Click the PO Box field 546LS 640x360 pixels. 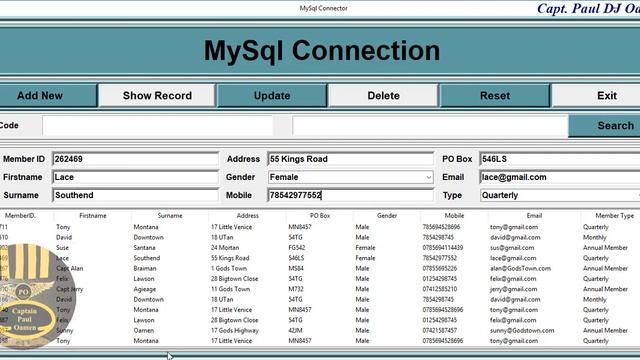(x=560, y=159)
